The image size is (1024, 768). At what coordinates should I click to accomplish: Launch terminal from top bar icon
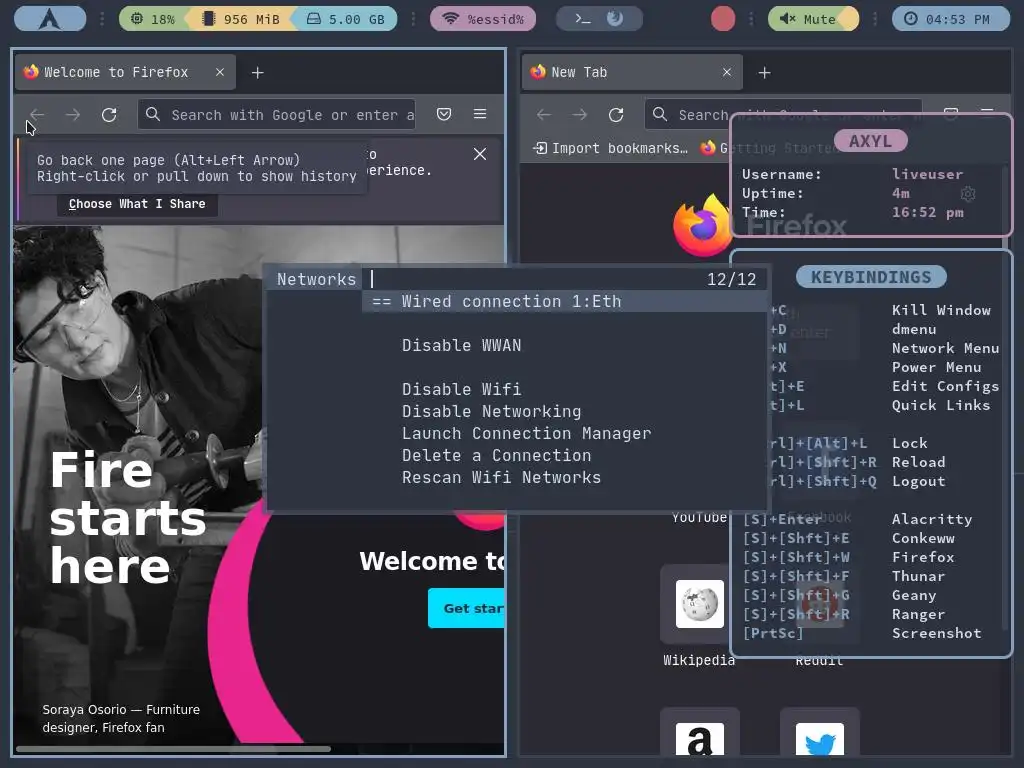pyautogui.click(x=583, y=19)
